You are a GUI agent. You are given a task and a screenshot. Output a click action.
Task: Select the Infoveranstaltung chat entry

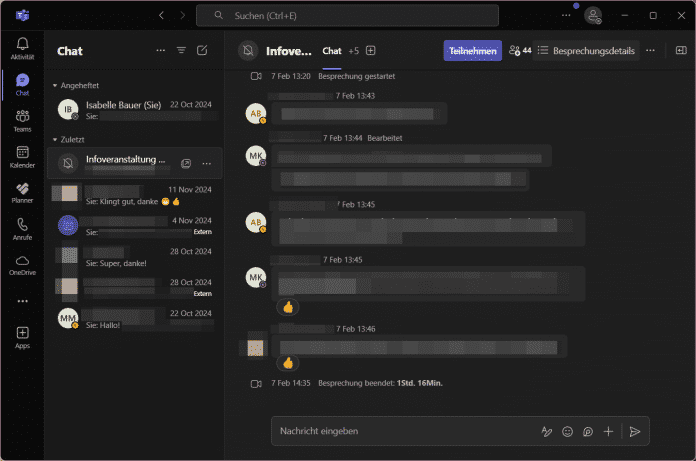134,163
